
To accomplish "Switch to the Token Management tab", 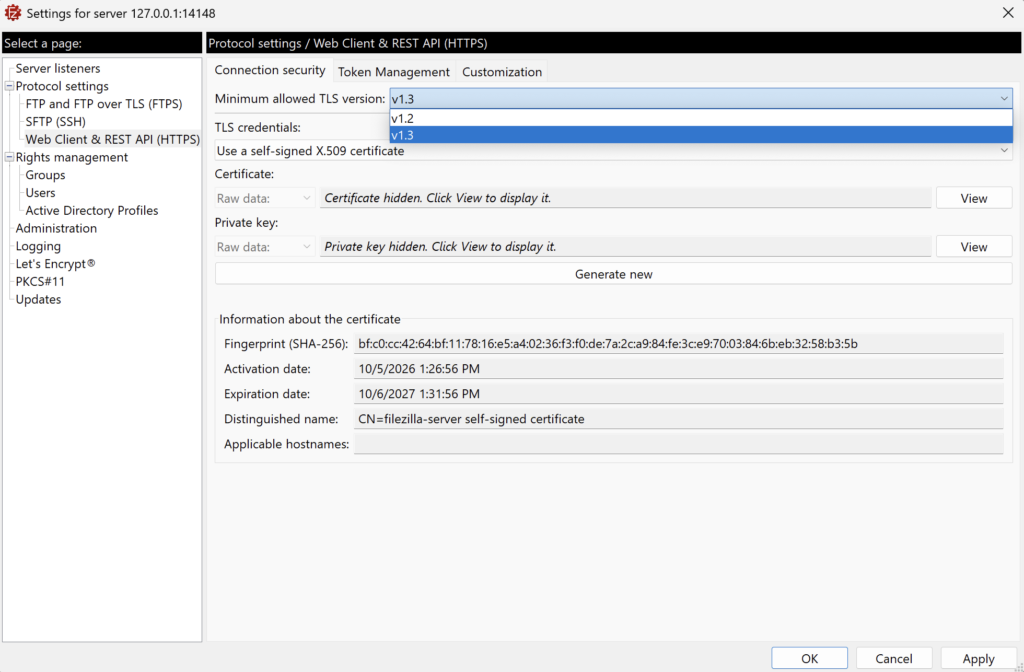I will (x=394, y=72).
